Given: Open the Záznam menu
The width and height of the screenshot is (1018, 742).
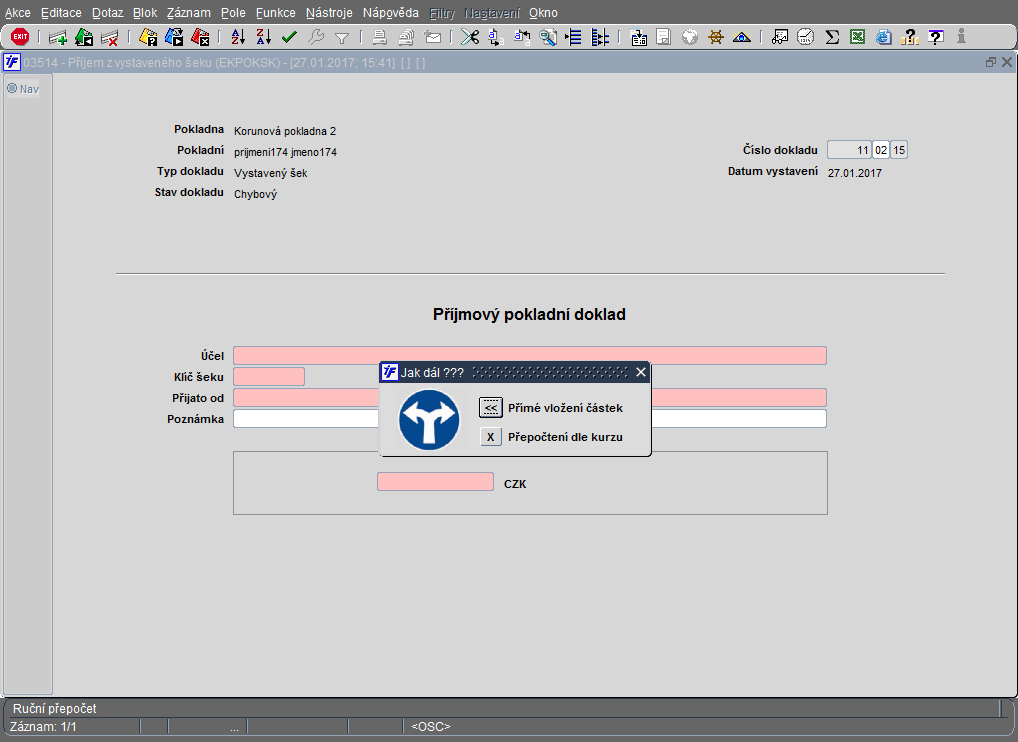Looking at the screenshot, I should tap(188, 13).
